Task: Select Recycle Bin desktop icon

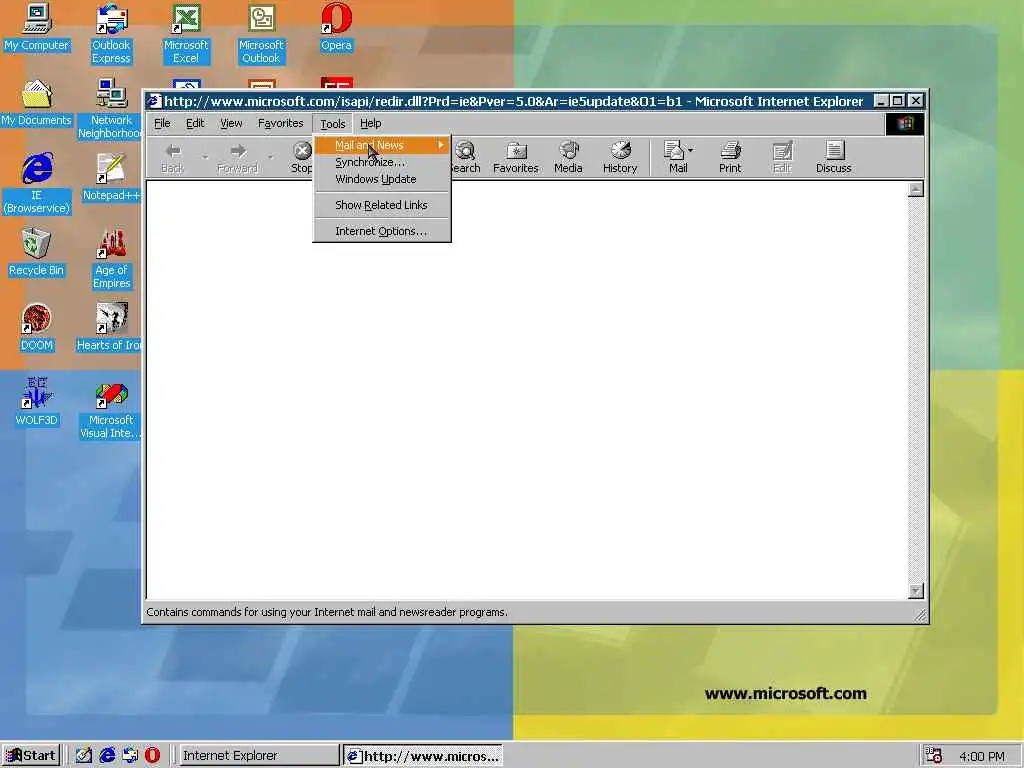Action: point(36,252)
